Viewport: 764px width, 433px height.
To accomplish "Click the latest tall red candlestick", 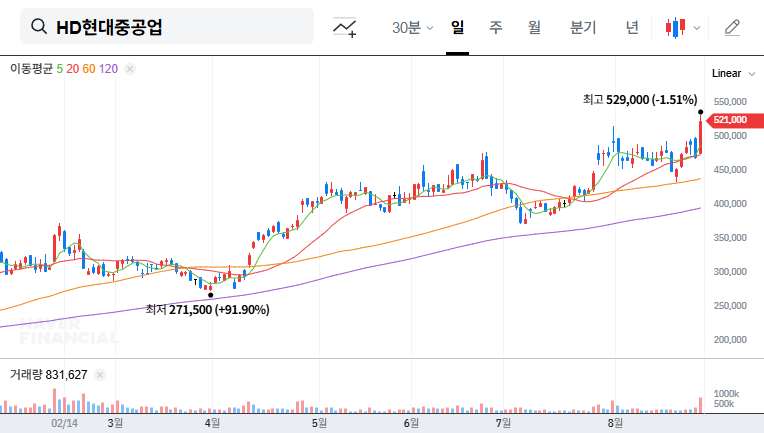I will pyautogui.click(x=700, y=135).
